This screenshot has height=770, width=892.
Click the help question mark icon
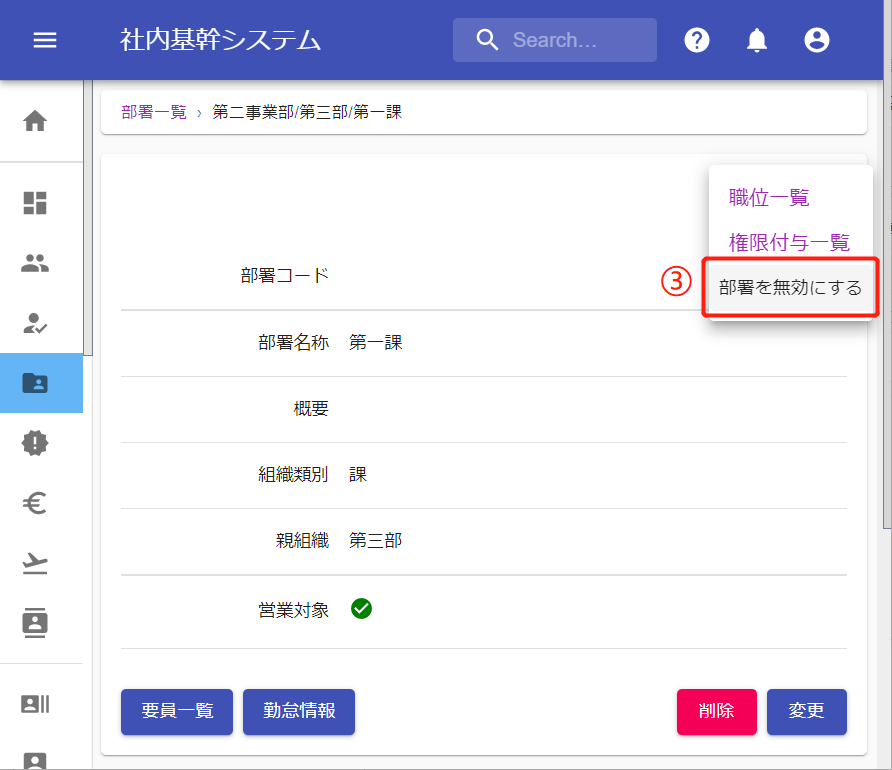697,40
